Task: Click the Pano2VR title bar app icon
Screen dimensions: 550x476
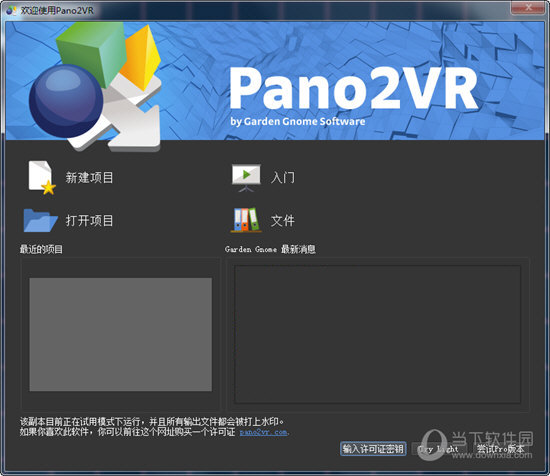Action: coord(11,10)
